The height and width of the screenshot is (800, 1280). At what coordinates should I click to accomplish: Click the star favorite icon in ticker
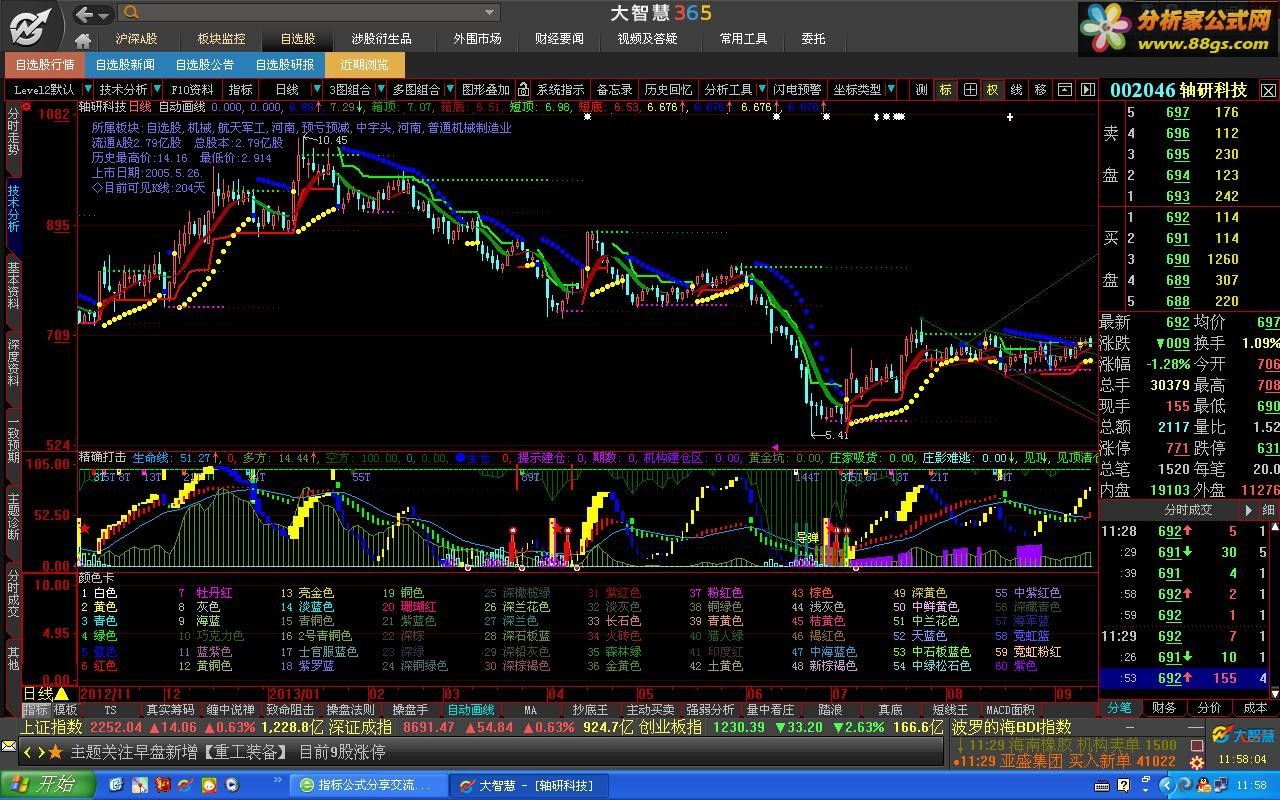[x=55, y=752]
